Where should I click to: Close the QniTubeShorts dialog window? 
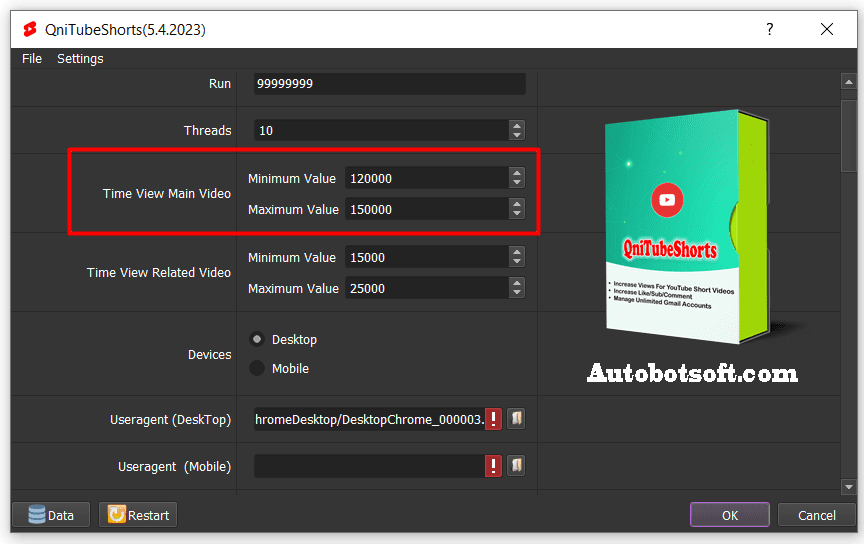click(827, 29)
